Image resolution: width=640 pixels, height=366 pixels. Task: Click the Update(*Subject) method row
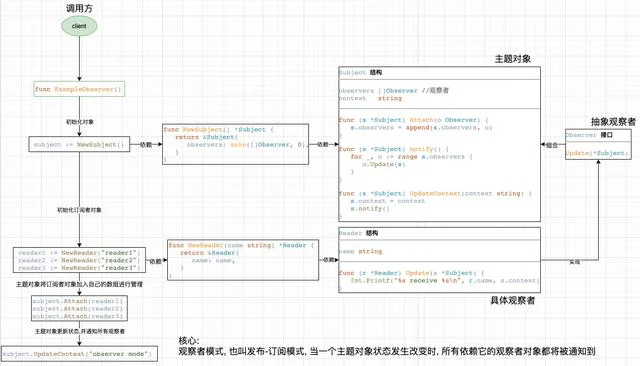[598, 153]
